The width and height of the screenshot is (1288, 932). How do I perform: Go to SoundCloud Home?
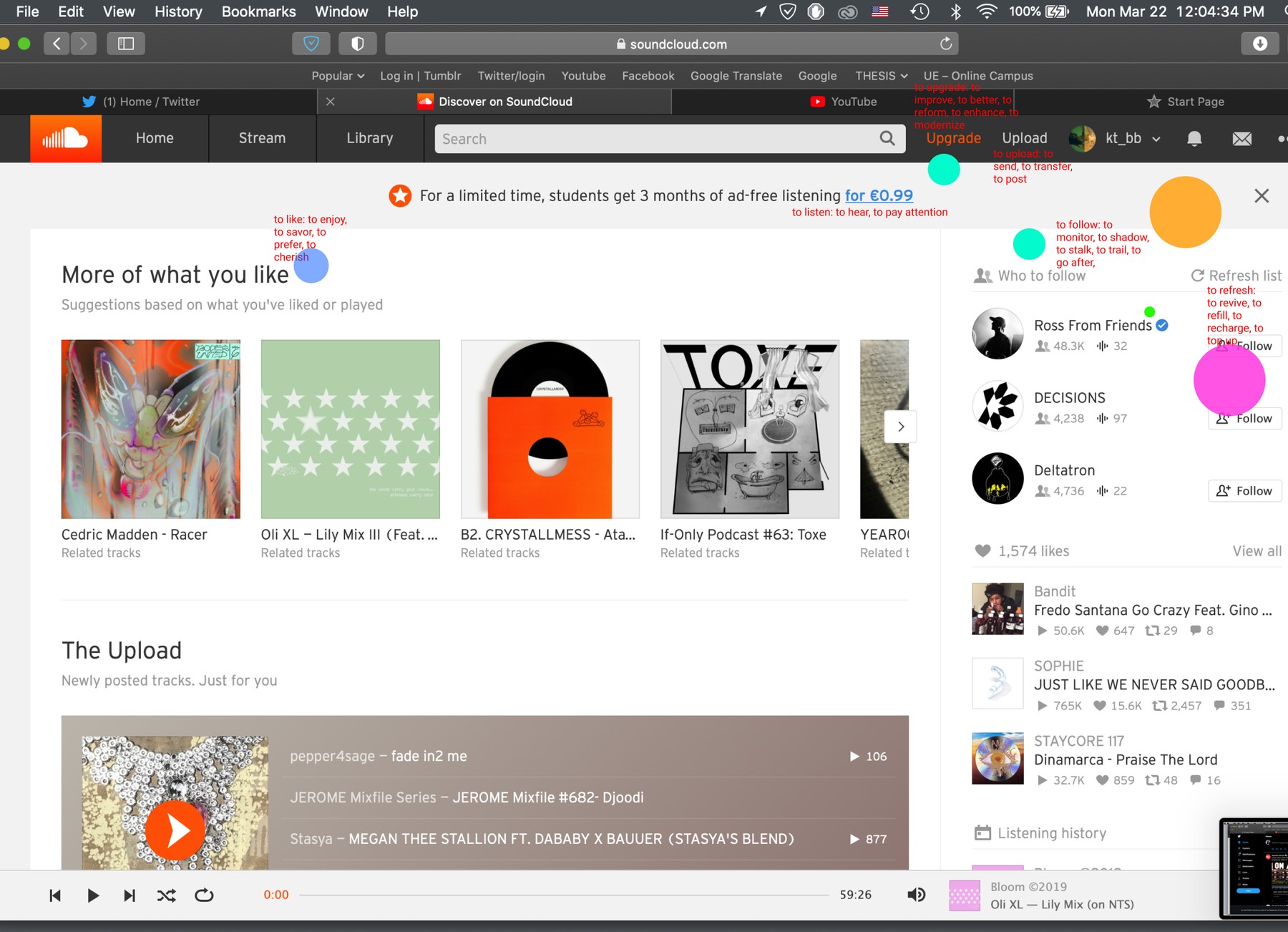[155, 138]
